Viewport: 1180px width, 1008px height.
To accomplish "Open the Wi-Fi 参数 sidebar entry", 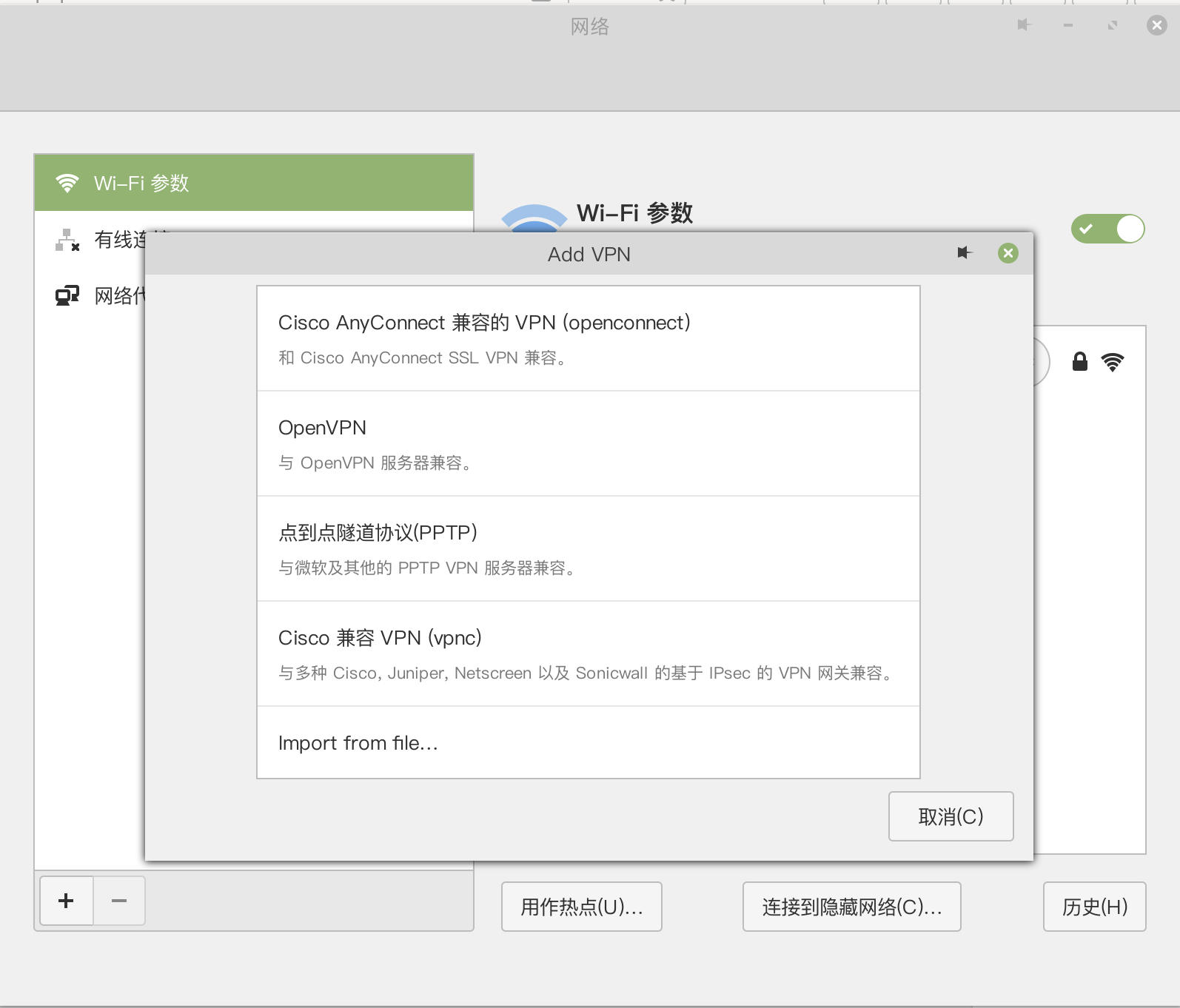I will (x=254, y=183).
